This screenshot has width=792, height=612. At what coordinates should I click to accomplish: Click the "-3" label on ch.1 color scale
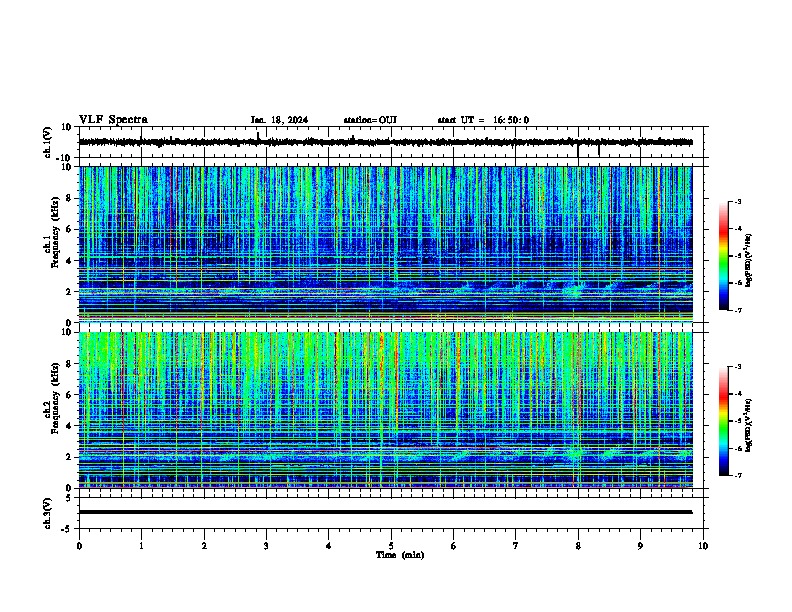(737, 201)
